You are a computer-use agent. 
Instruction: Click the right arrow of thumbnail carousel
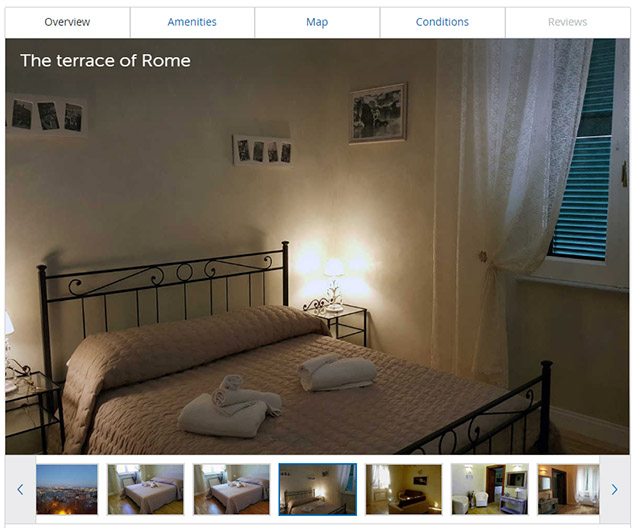coord(615,490)
